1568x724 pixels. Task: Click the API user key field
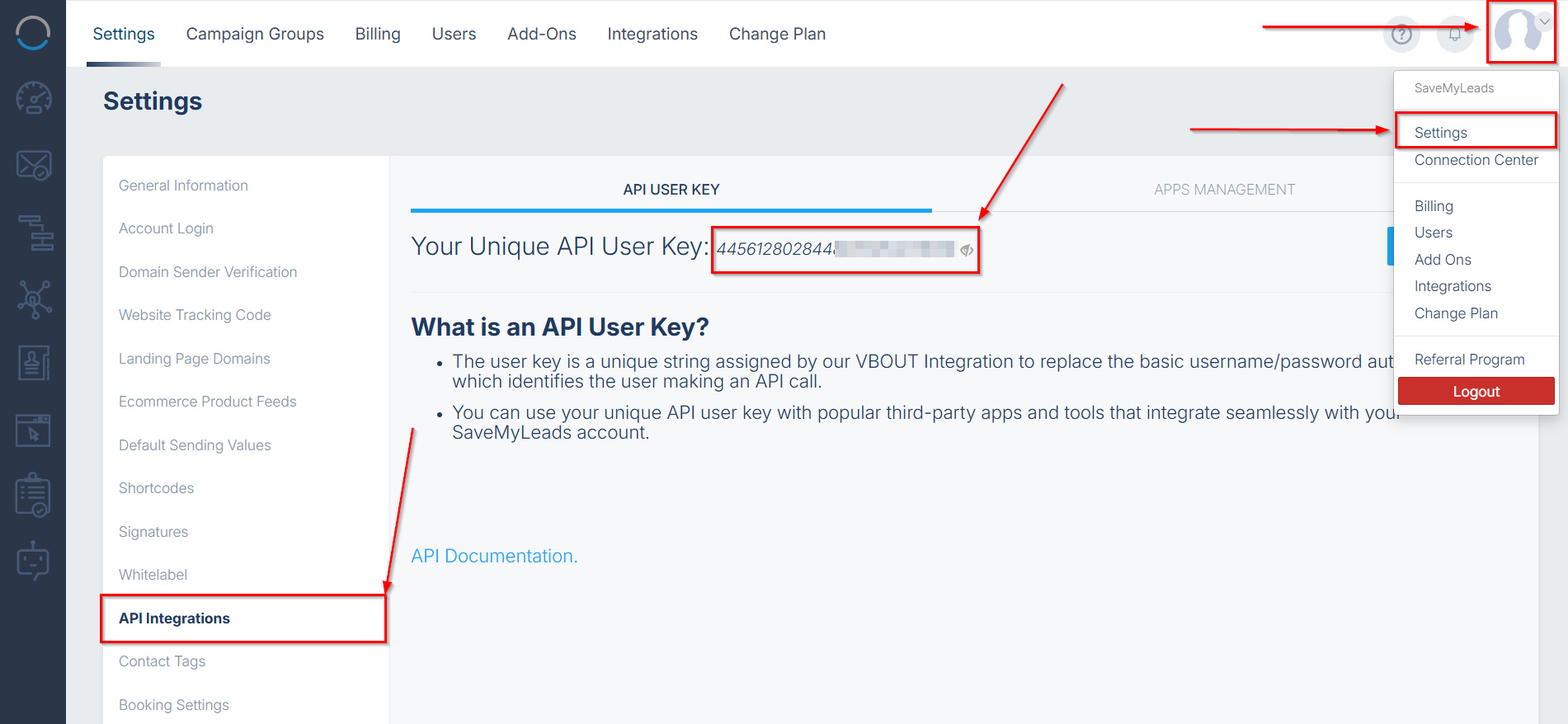pos(833,249)
